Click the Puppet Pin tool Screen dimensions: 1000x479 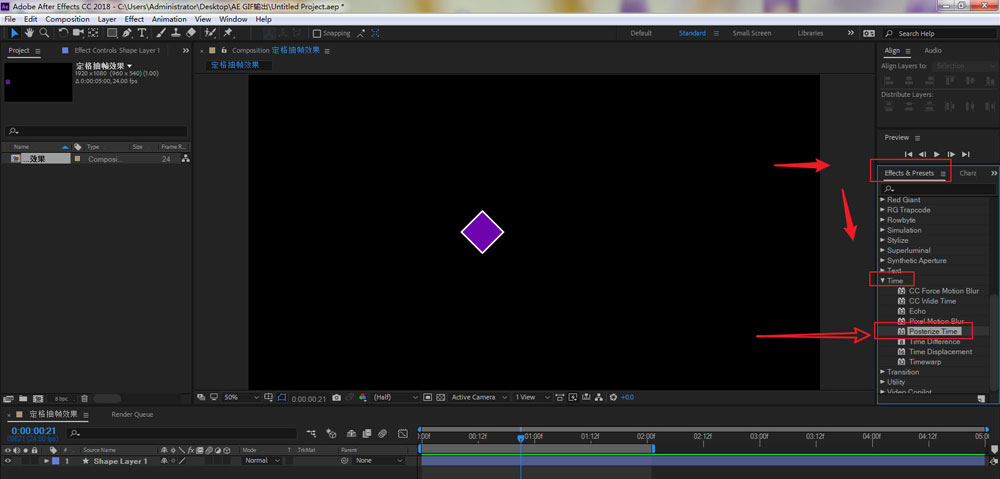coord(228,33)
